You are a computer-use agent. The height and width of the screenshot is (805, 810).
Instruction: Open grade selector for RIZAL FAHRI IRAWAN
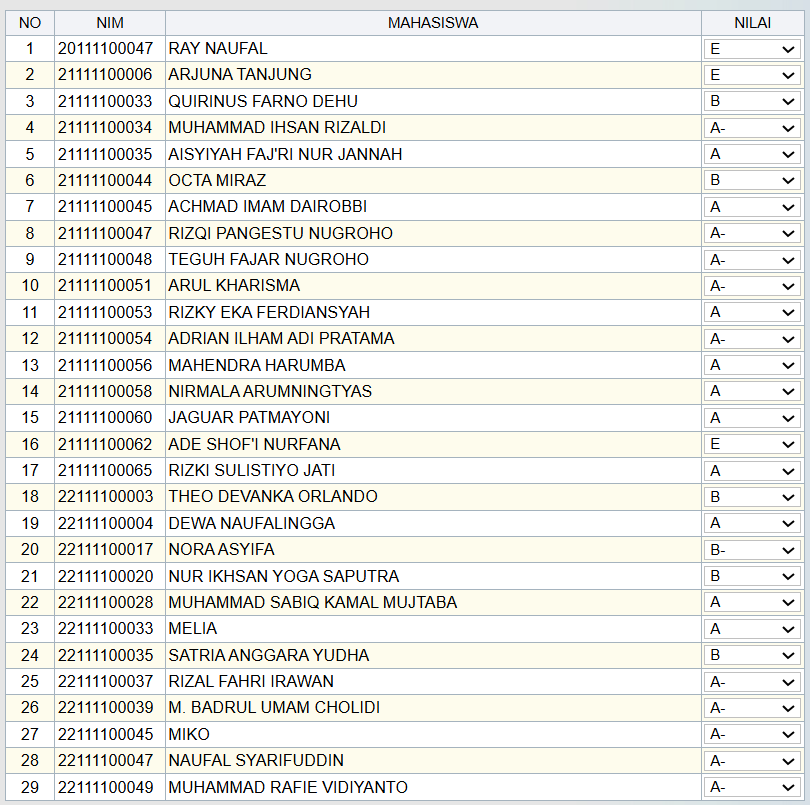pos(752,682)
